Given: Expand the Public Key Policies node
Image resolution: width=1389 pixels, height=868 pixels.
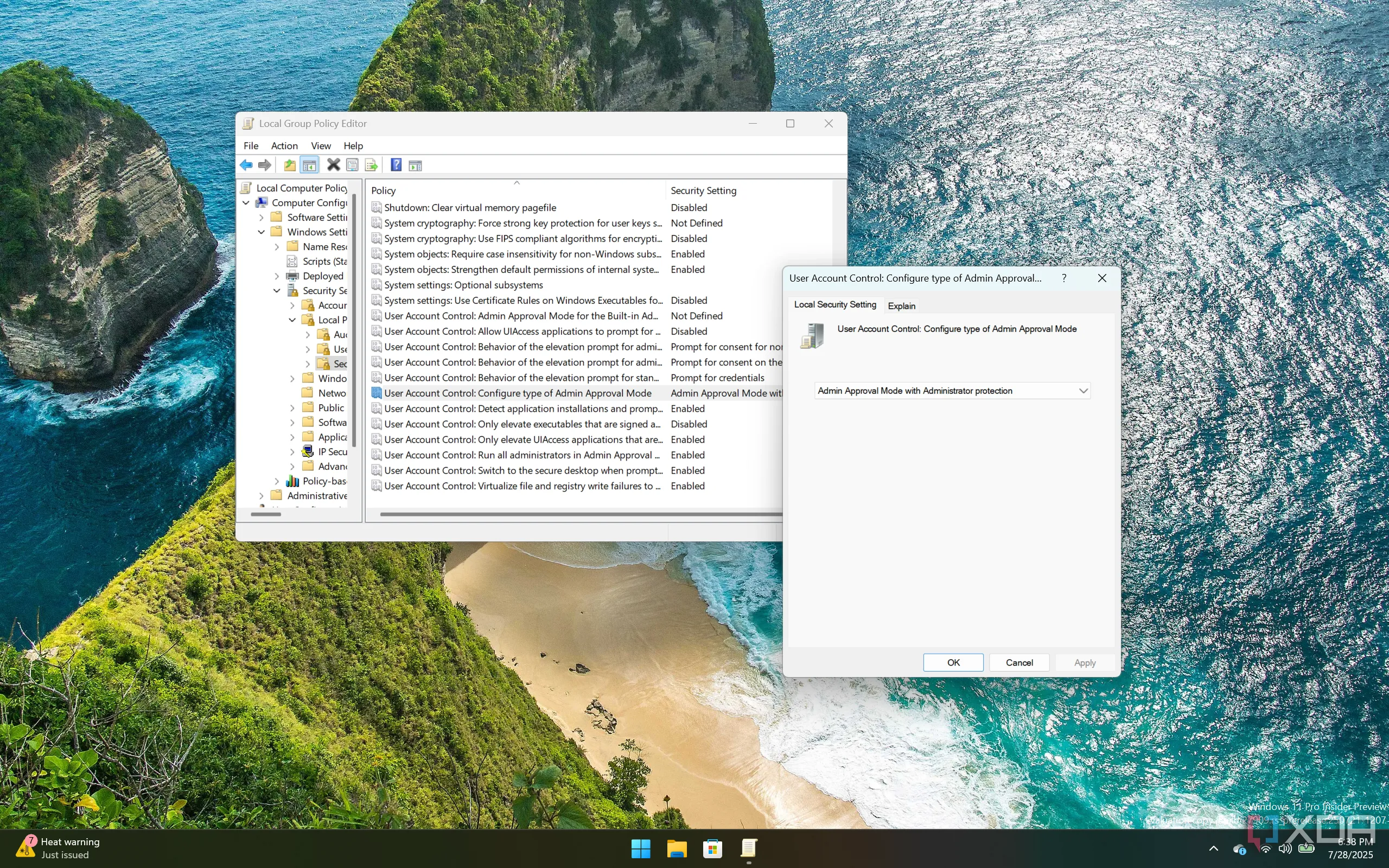Looking at the screenshot, I should click(292, 407).
